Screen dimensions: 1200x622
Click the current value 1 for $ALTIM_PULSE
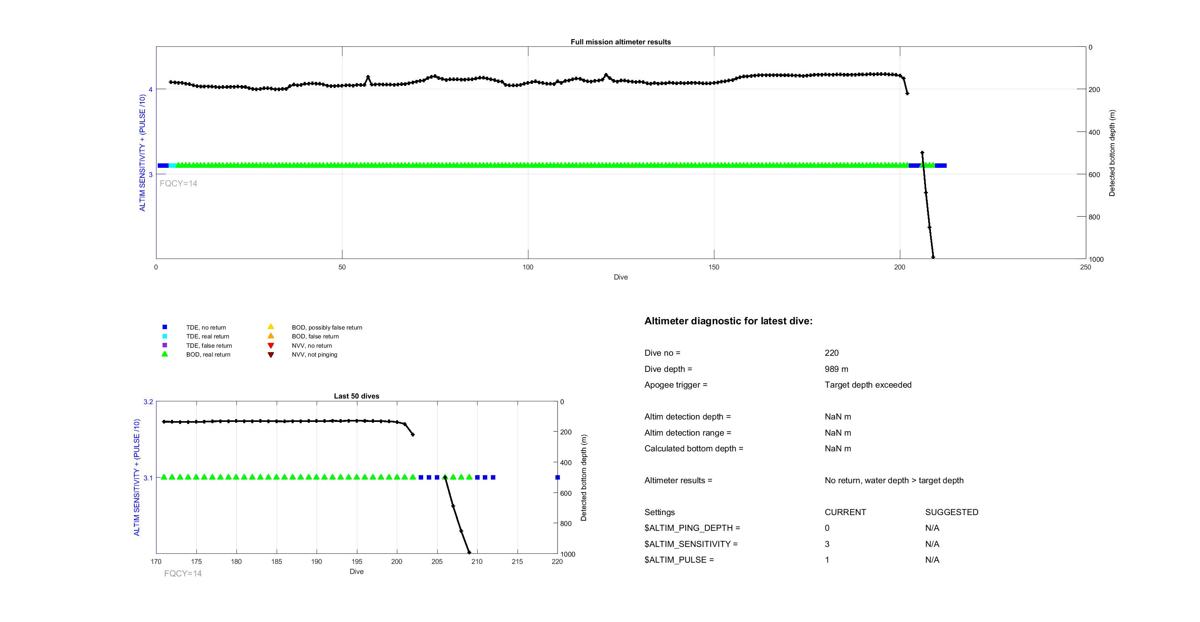[828, 560]
